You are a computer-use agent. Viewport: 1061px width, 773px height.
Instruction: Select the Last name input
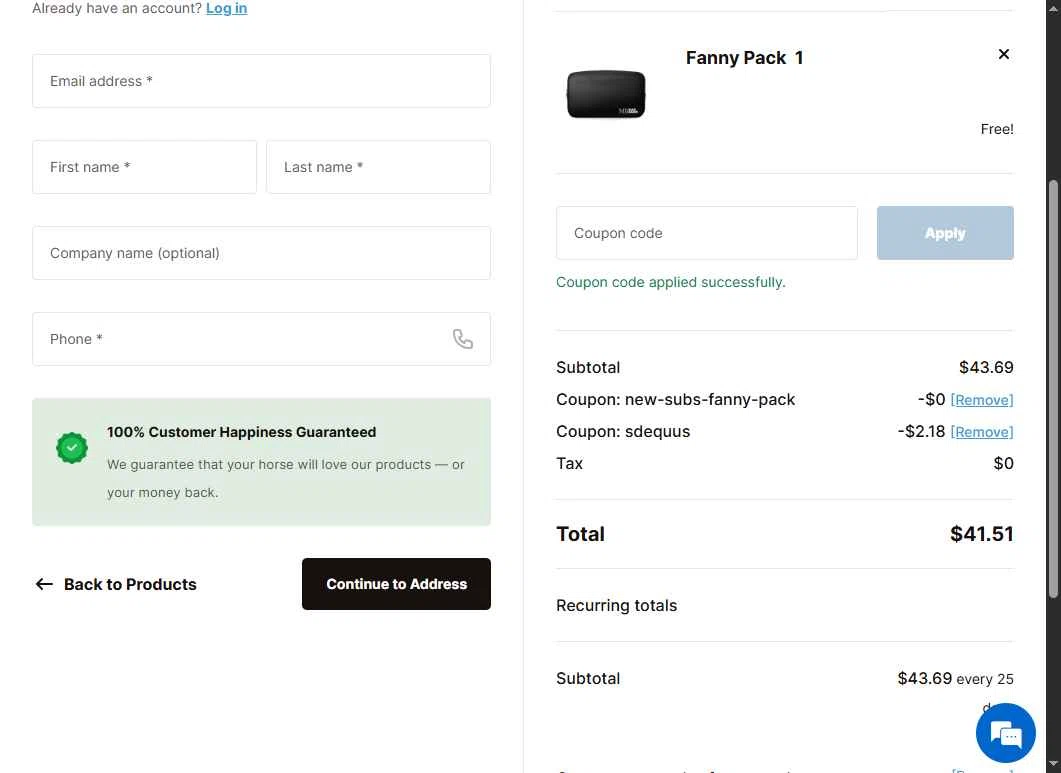click(x=378, y=167)
